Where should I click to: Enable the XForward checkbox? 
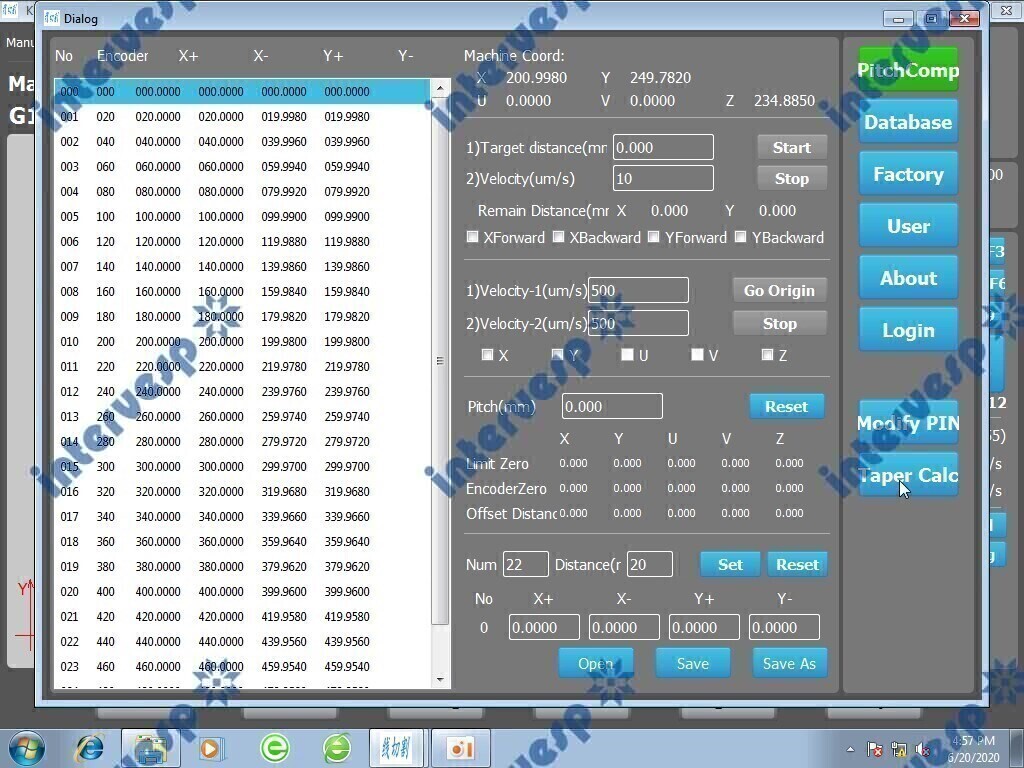(x=473, y=237)
